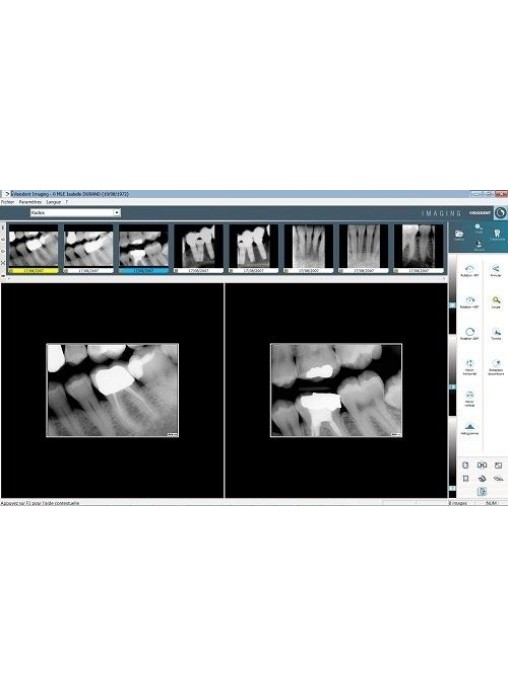The height and width of the screenshot is (696, 508).
Task: Click the Rotation -90° tool icon
Action: 470,269
